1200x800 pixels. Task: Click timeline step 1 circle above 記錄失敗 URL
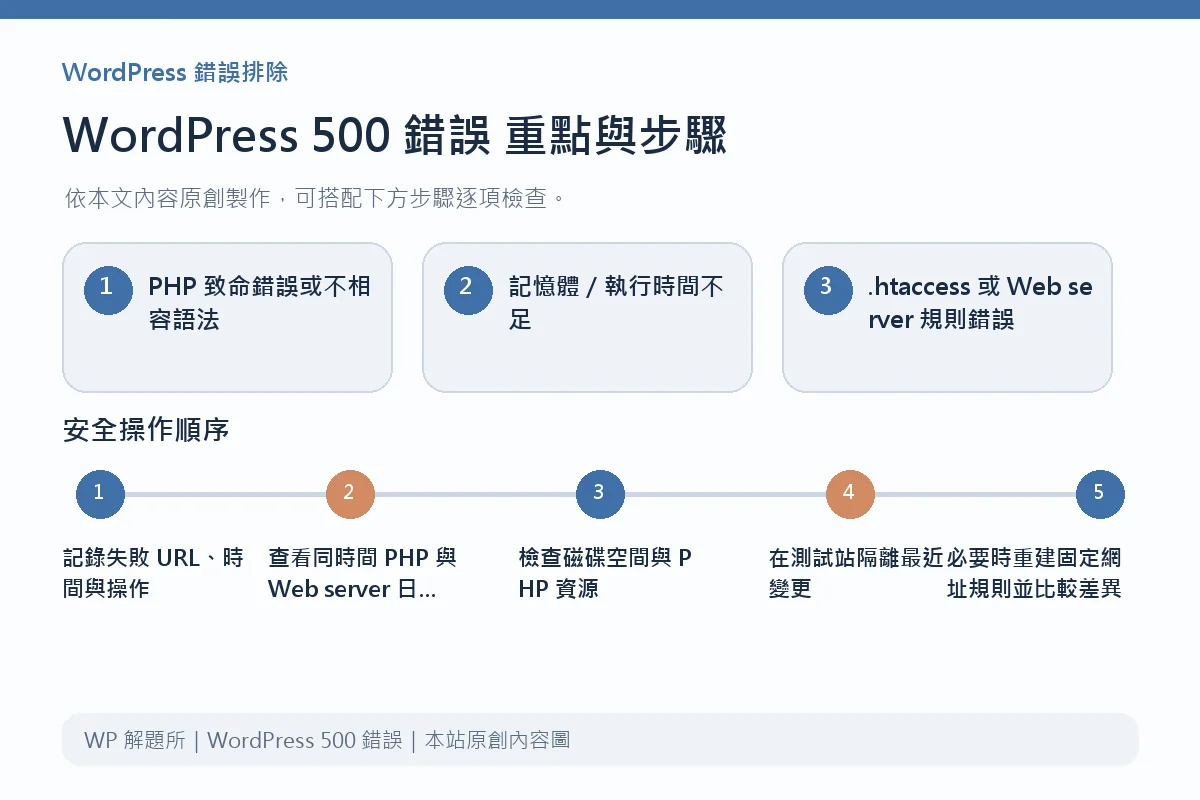point(100,494)
